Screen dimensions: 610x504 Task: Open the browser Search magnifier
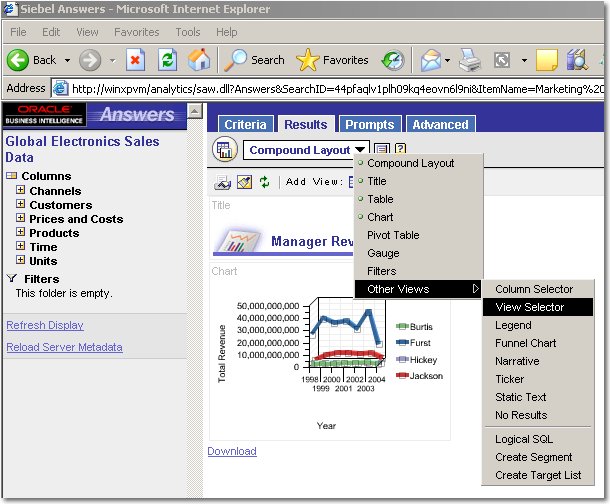(x=235, y=60)
